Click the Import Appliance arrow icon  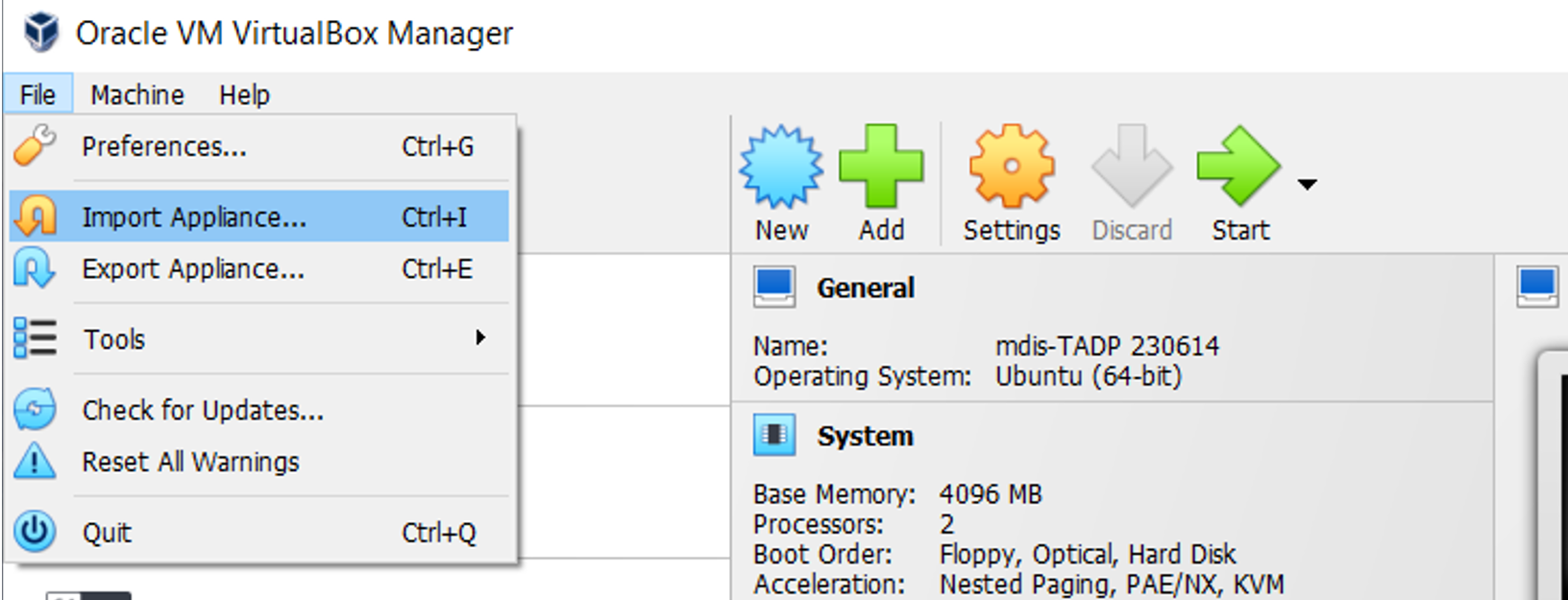pos(36,216)
